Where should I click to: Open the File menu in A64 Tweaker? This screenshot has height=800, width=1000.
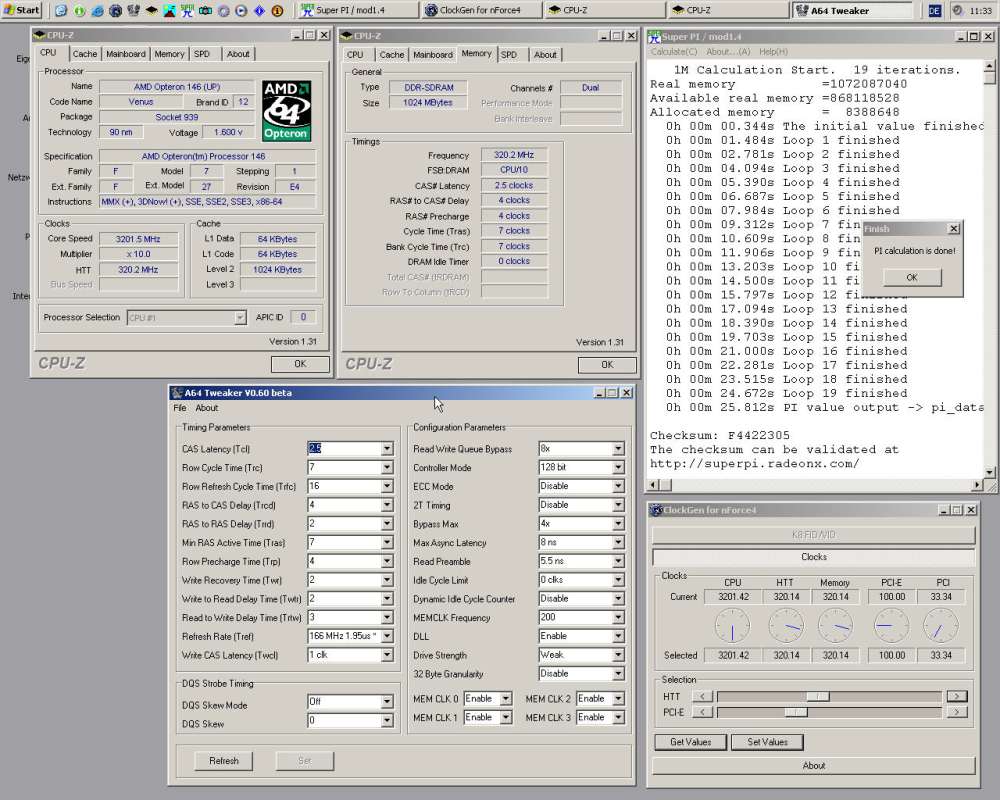click(180, 408)
